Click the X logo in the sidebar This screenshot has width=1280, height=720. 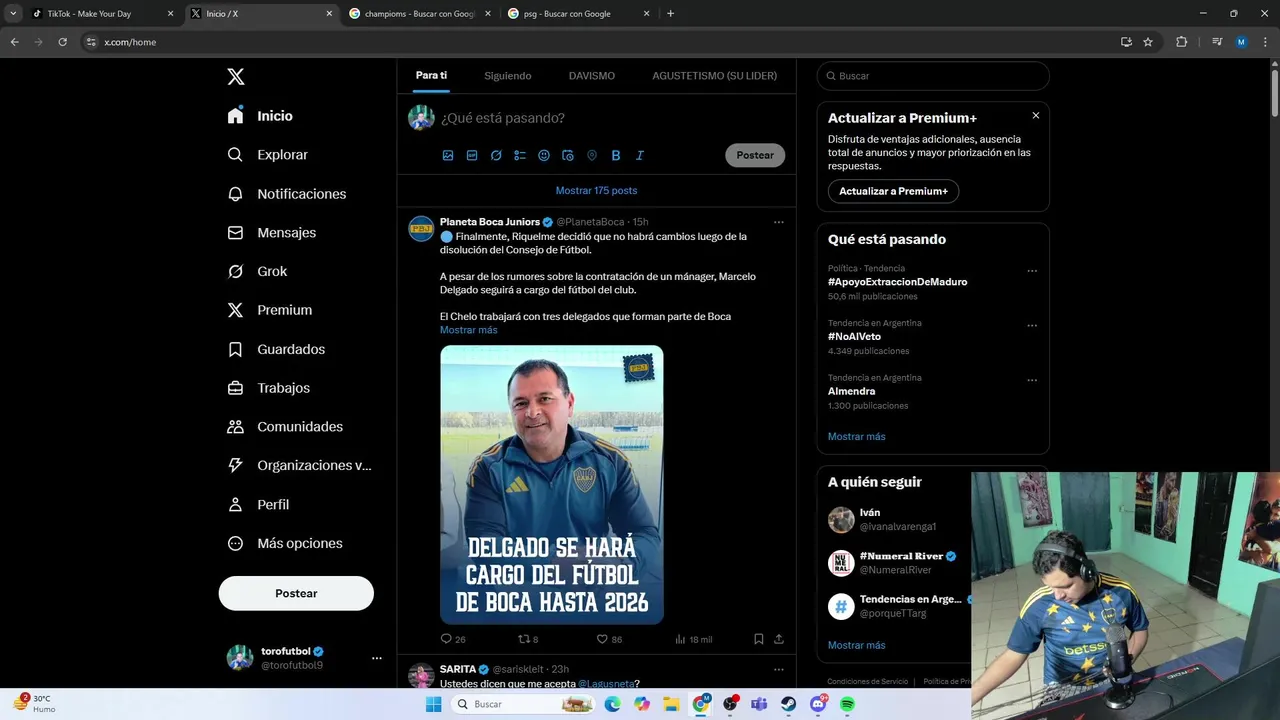pos(235,77)
